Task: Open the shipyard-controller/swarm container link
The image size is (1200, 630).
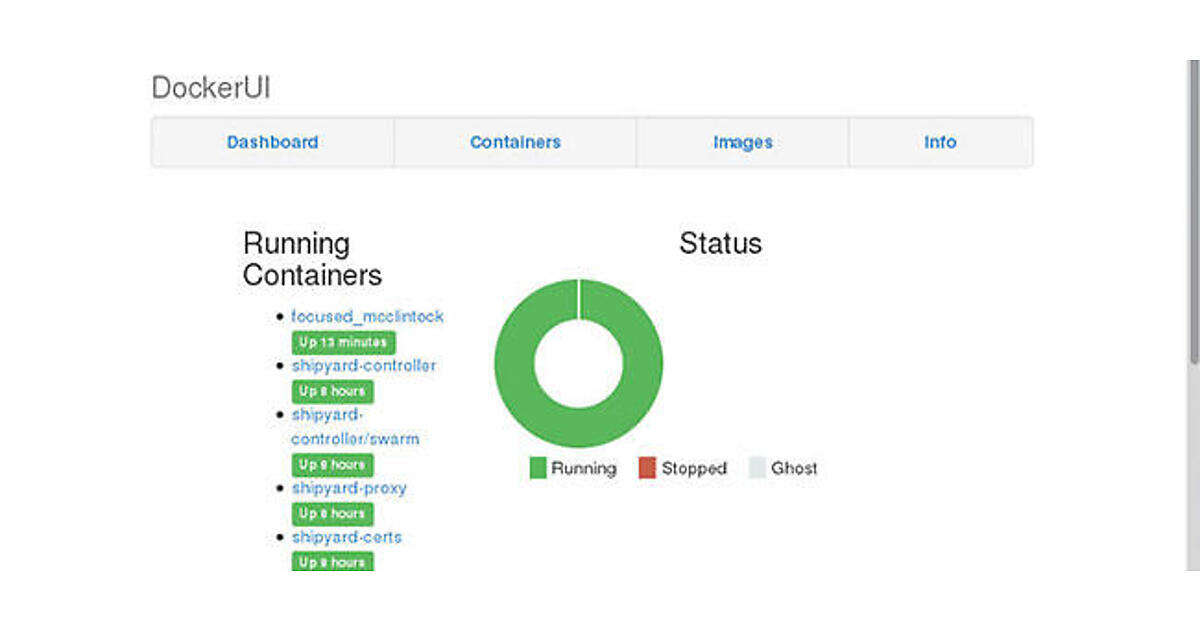Action: click(x=355, y=426)
